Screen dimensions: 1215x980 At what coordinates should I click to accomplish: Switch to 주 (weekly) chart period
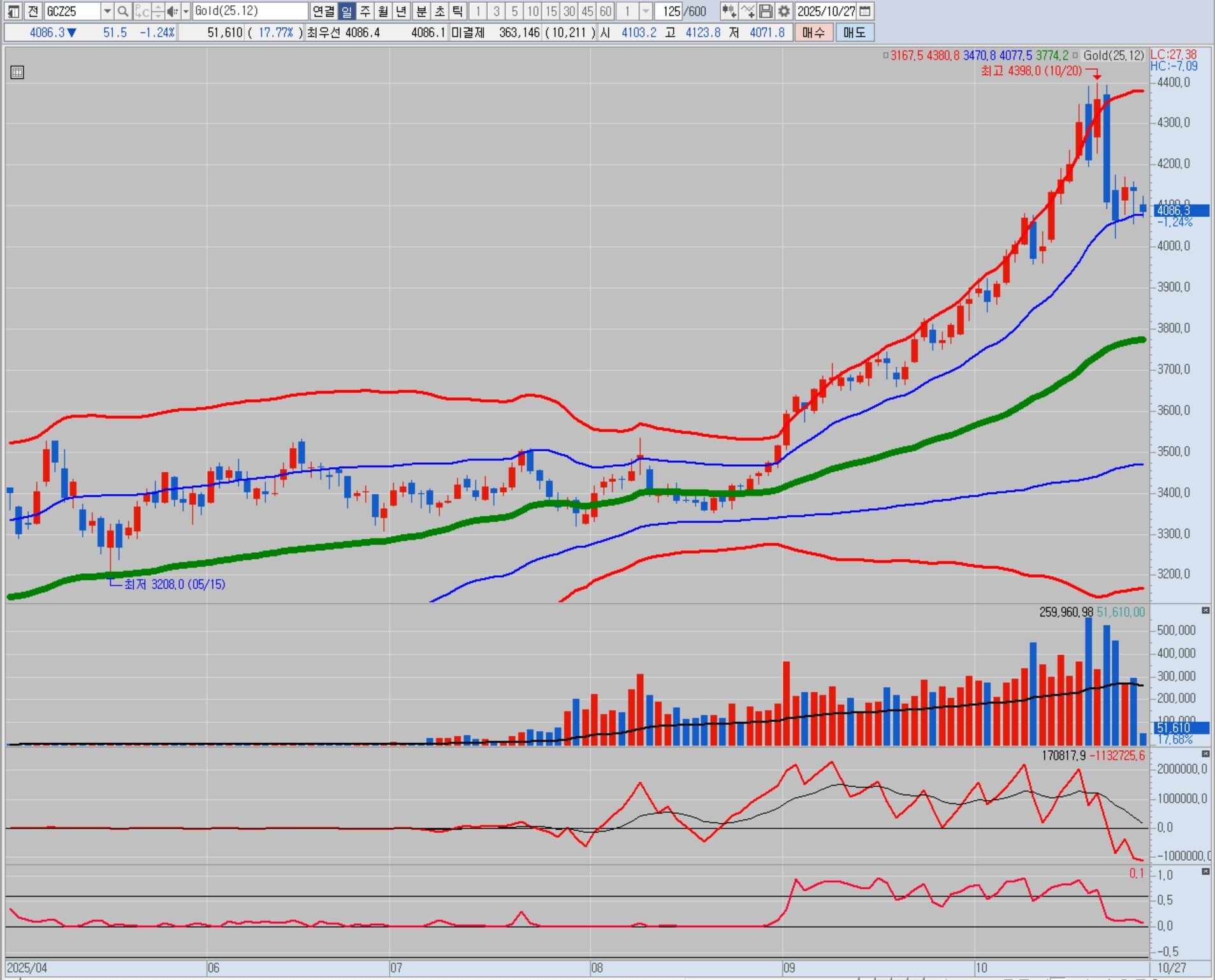(365, 11)
